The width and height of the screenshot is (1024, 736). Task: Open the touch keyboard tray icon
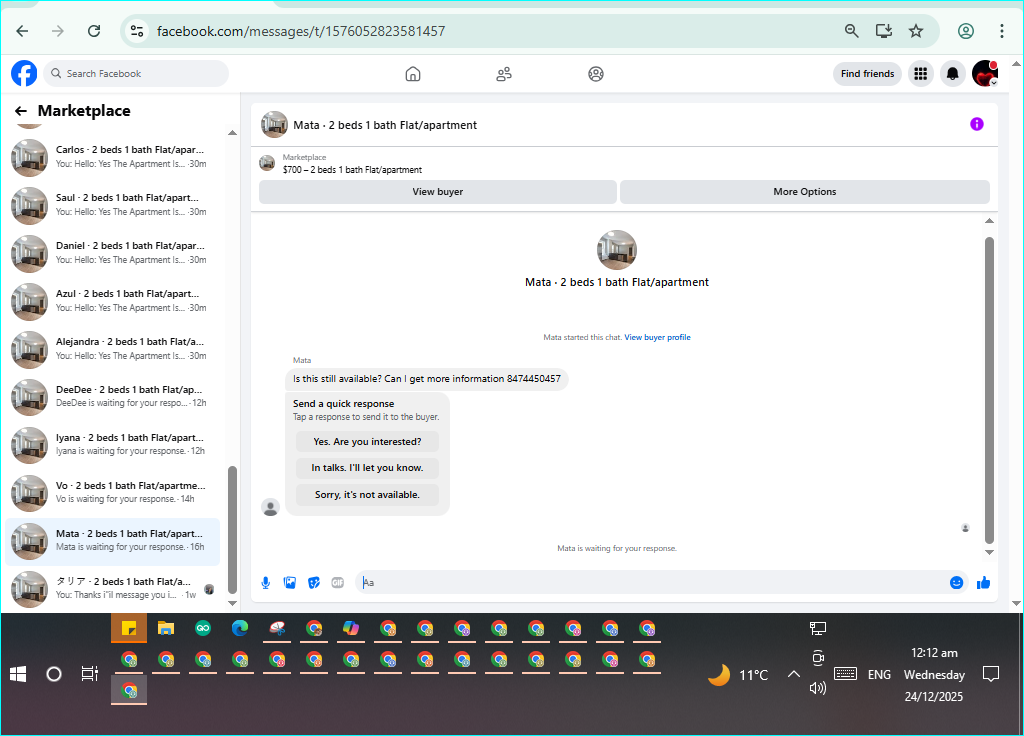coord(845,674)
